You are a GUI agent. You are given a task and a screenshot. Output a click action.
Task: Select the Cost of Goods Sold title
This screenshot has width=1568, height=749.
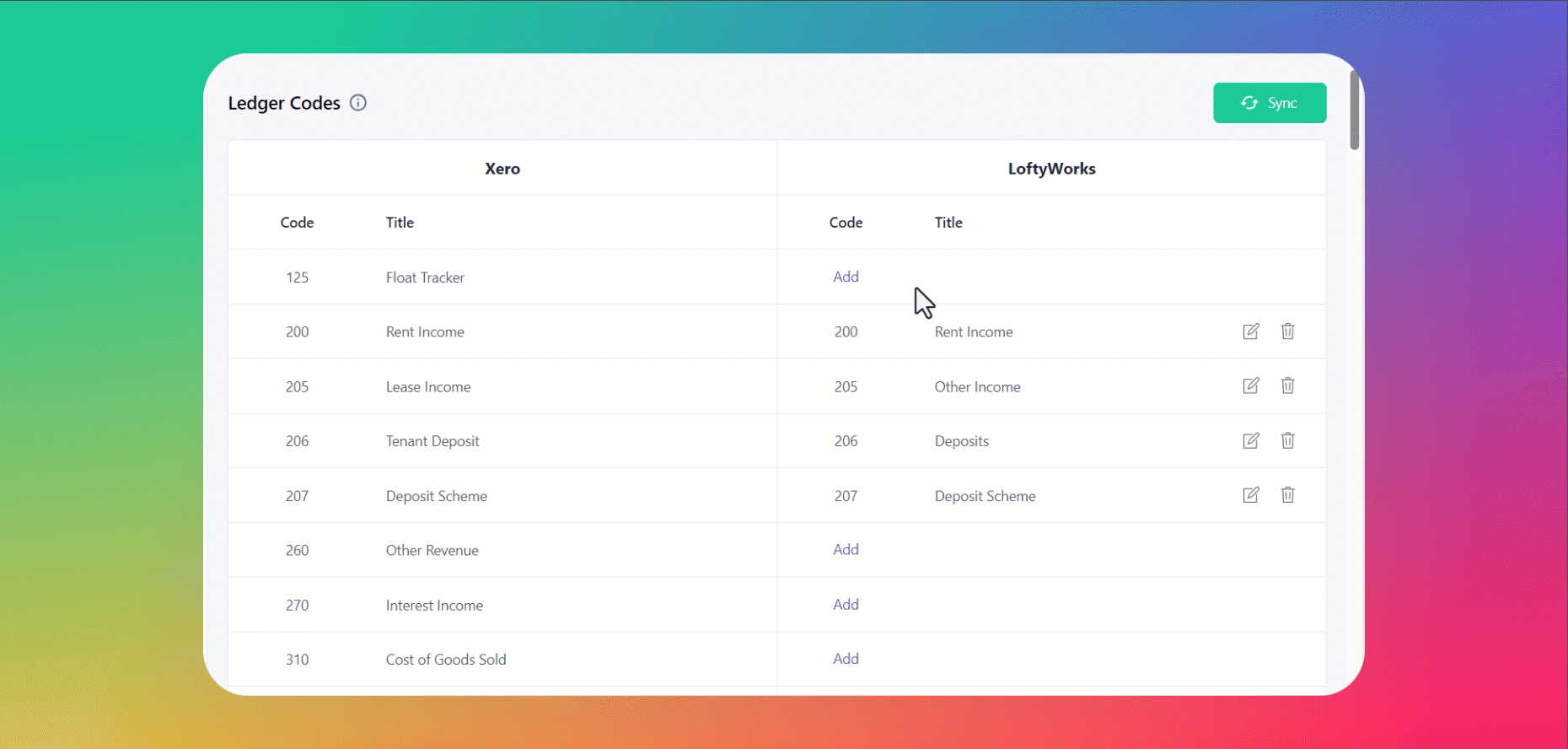pos(446,660)
